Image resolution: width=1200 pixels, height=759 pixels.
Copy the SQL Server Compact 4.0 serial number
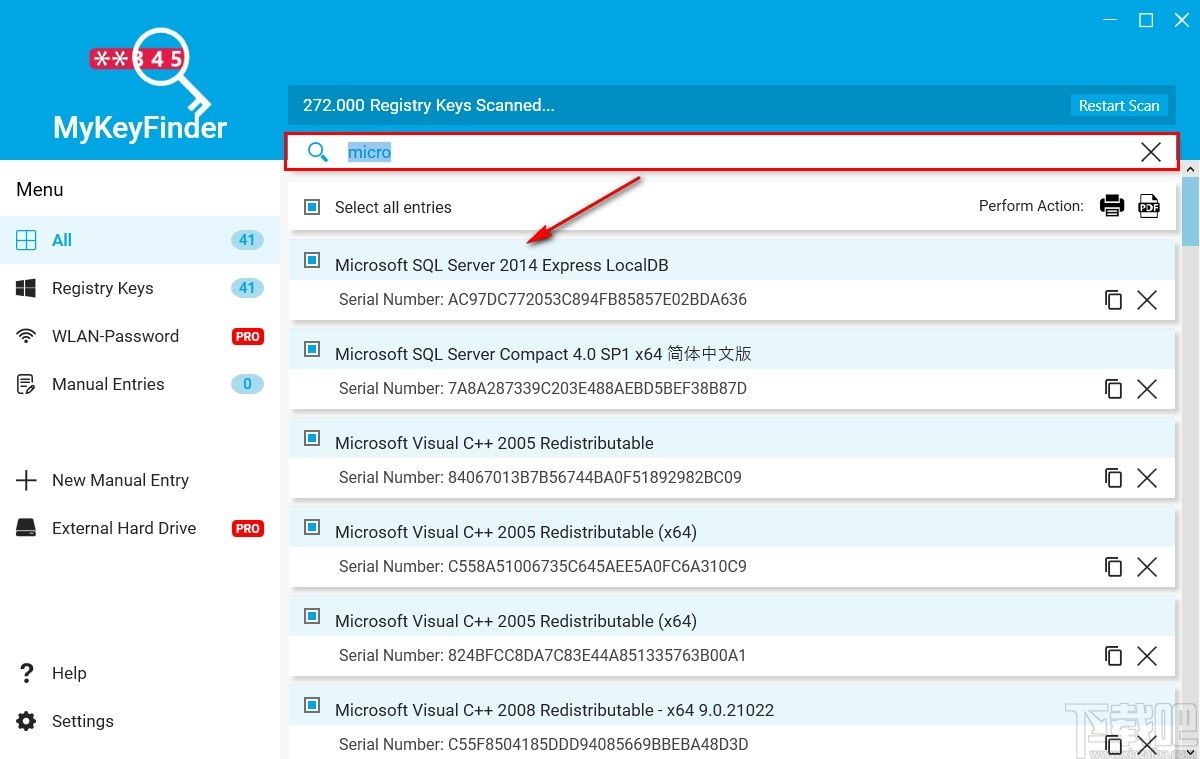click(1114, 388)
